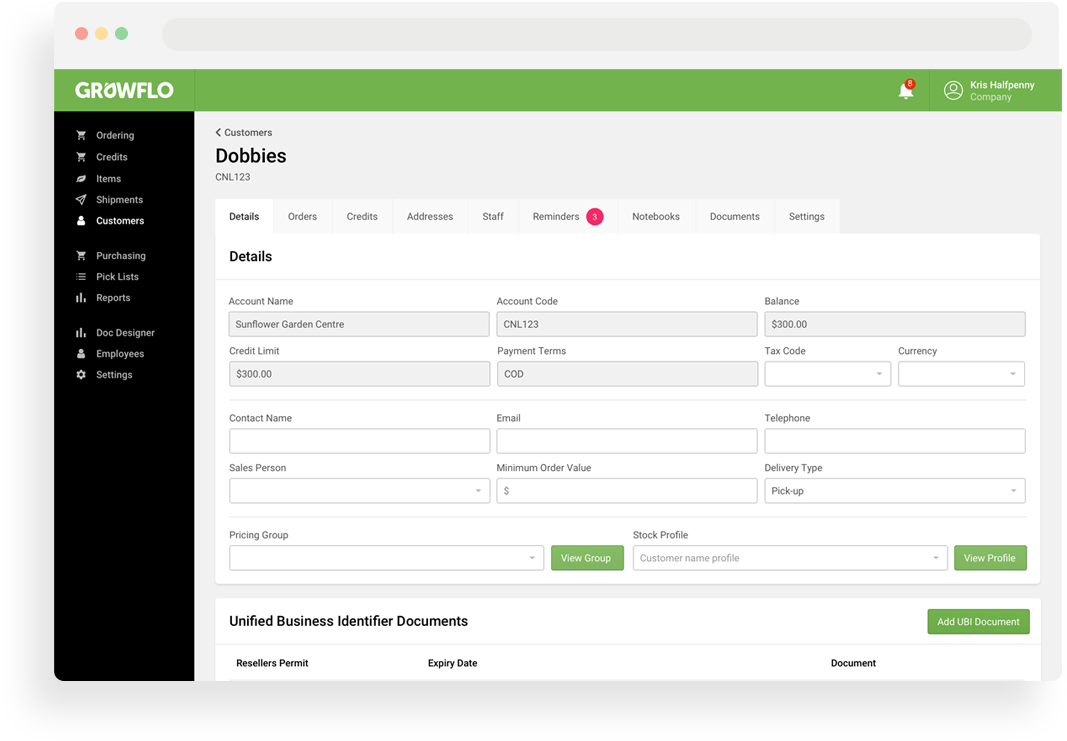Viewport: 1067px width, 741px height.
Task: Launch the Doc Designer
Action: 125,332
